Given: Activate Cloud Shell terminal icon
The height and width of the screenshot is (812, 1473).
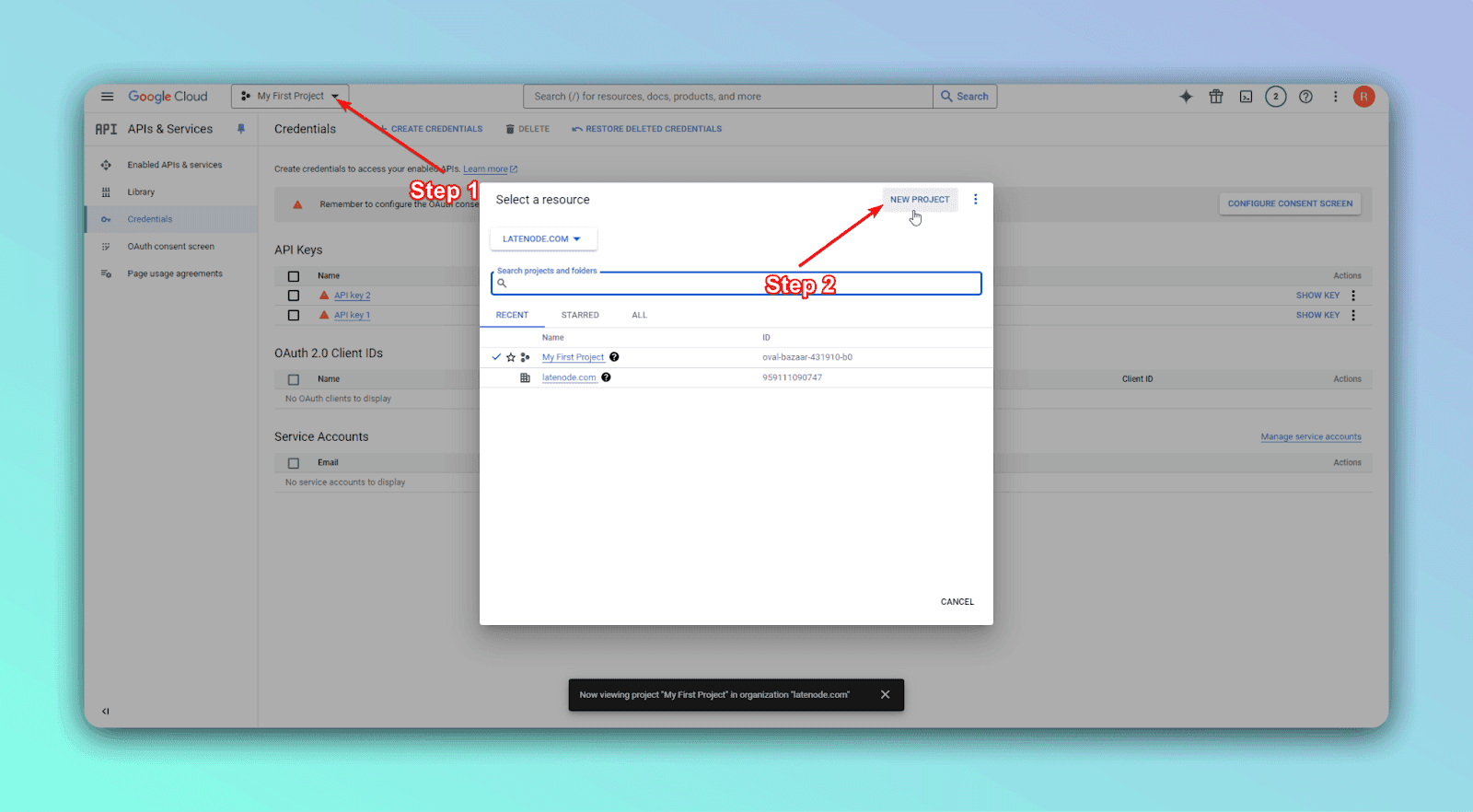Looking at the screenshot, I should point(1246,97).
